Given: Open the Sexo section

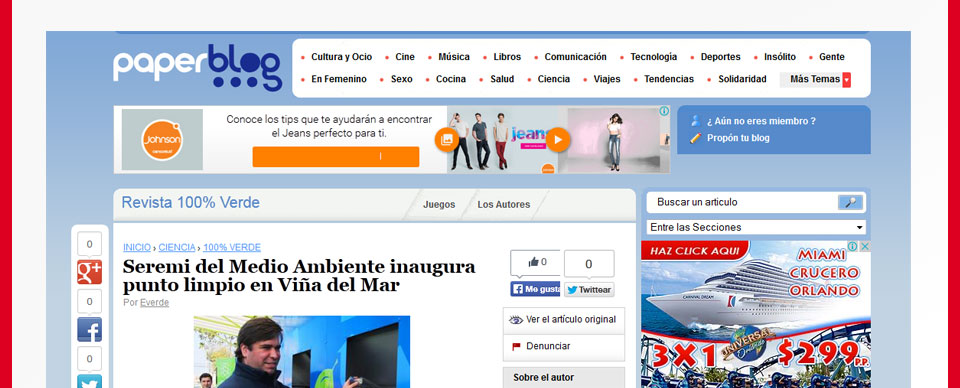Looking at the screenshot, I should pyautogui.click(x=402, y=79).
